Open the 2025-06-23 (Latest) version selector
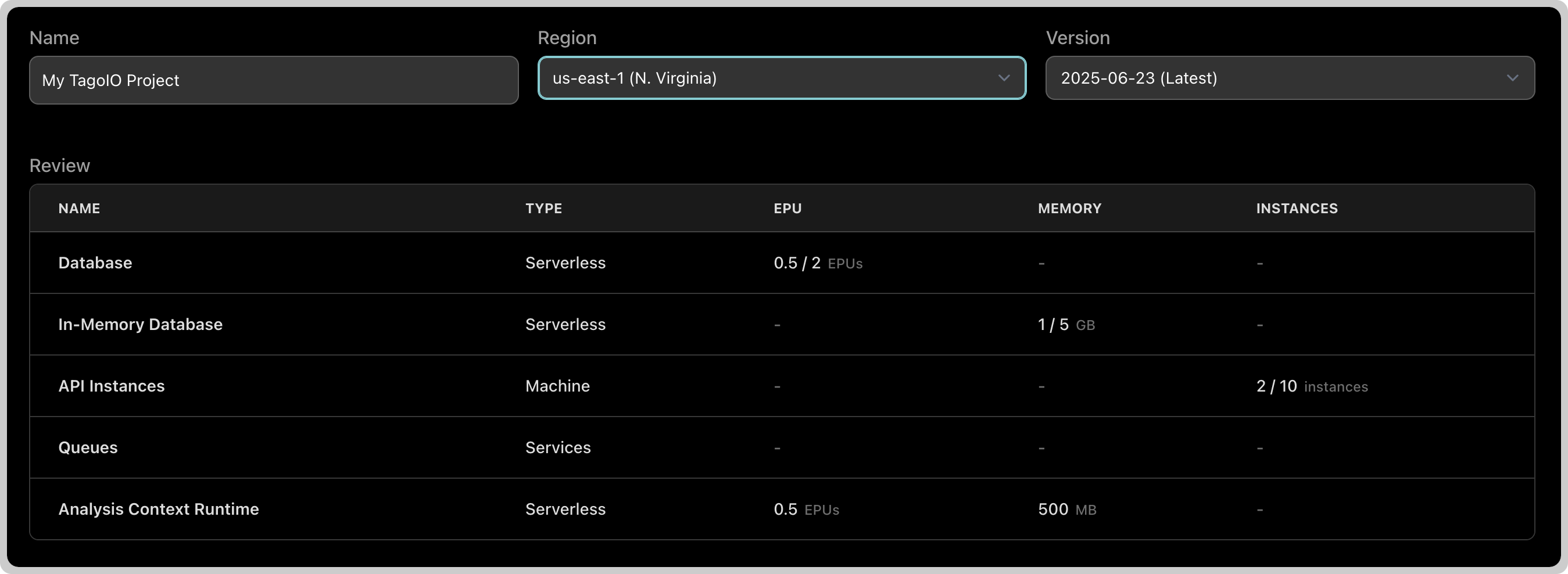 [x=1290, y=78]
